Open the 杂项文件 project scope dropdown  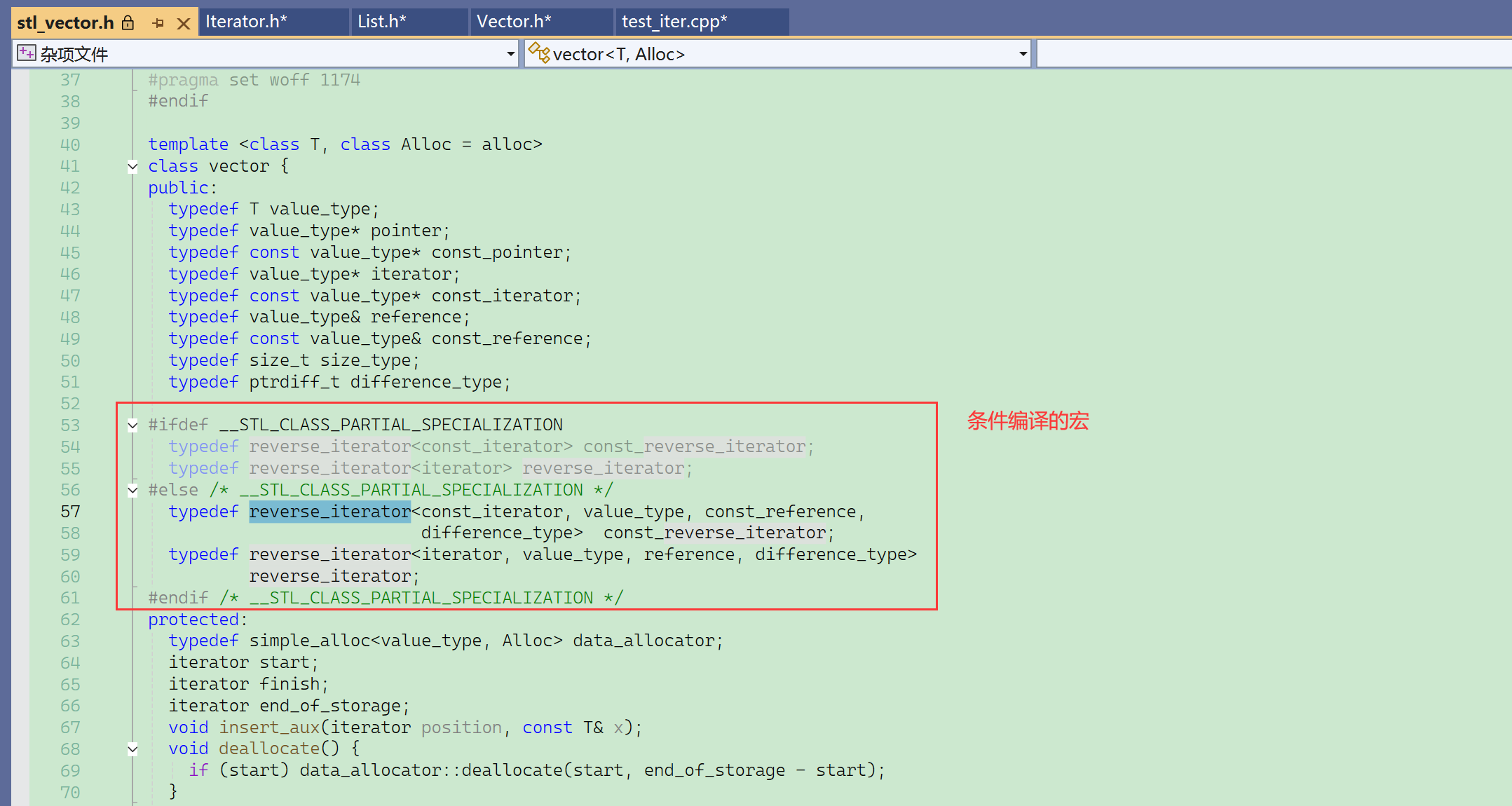510,54
